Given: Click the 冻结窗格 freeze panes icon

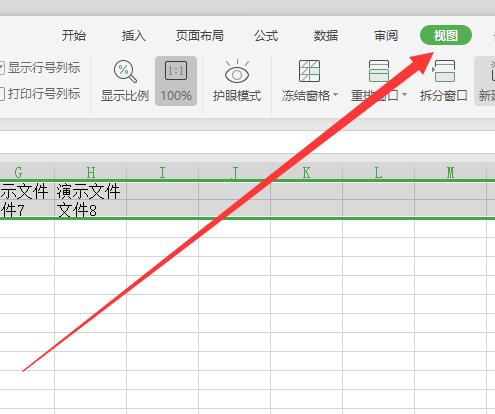Looking at the screenshot, I should 309,71.
